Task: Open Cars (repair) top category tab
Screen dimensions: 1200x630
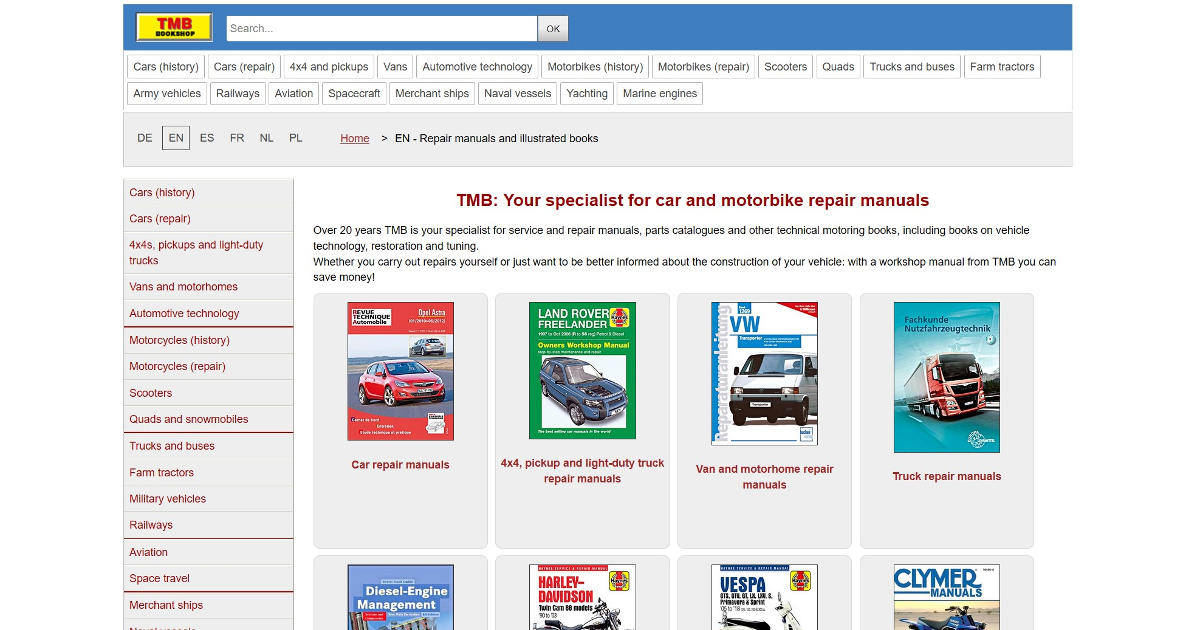Action: (244, 67)
